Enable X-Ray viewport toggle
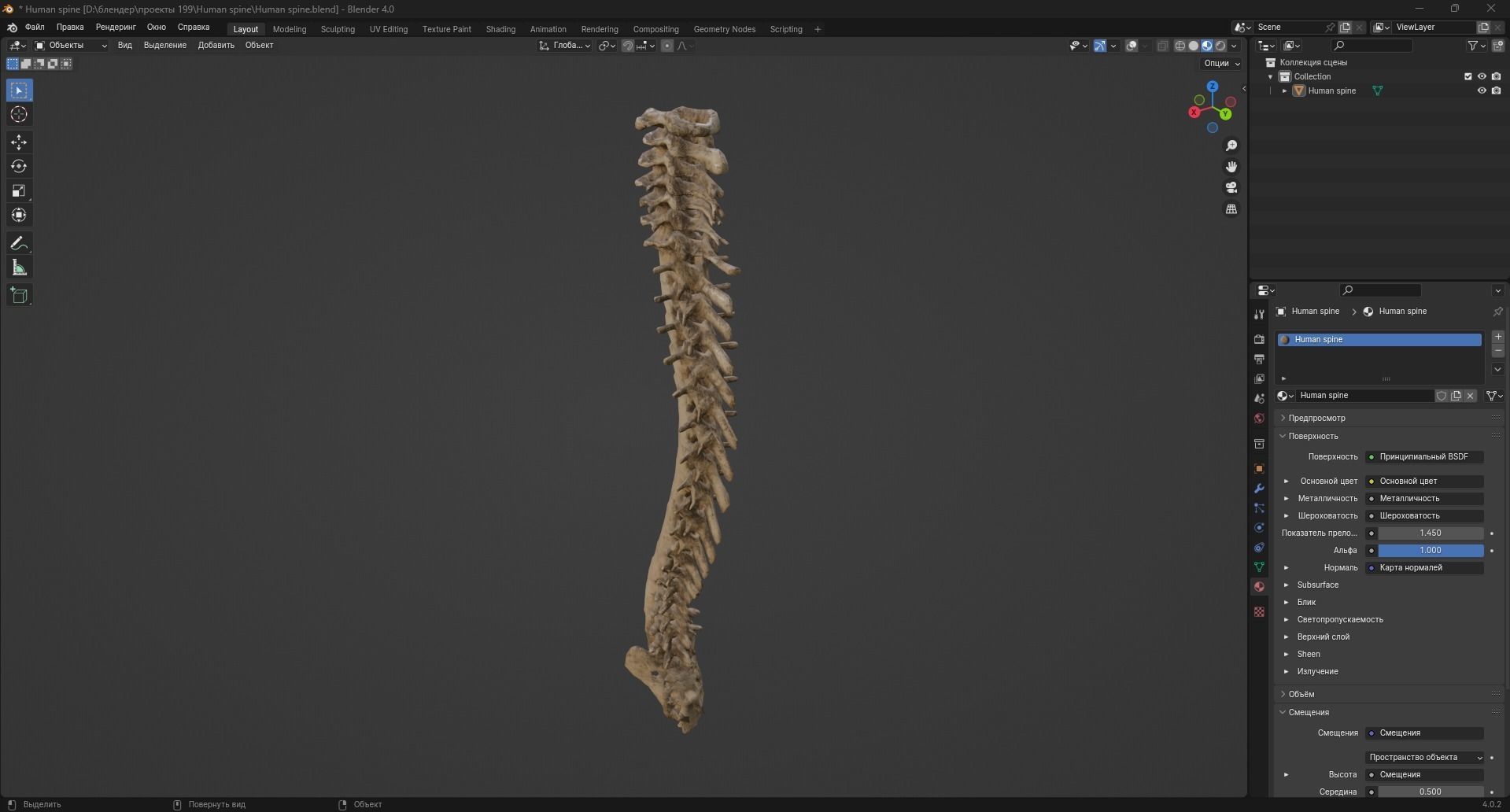Image resolution: width=1510 pixels, height=812 pixels. point(1163,46)
